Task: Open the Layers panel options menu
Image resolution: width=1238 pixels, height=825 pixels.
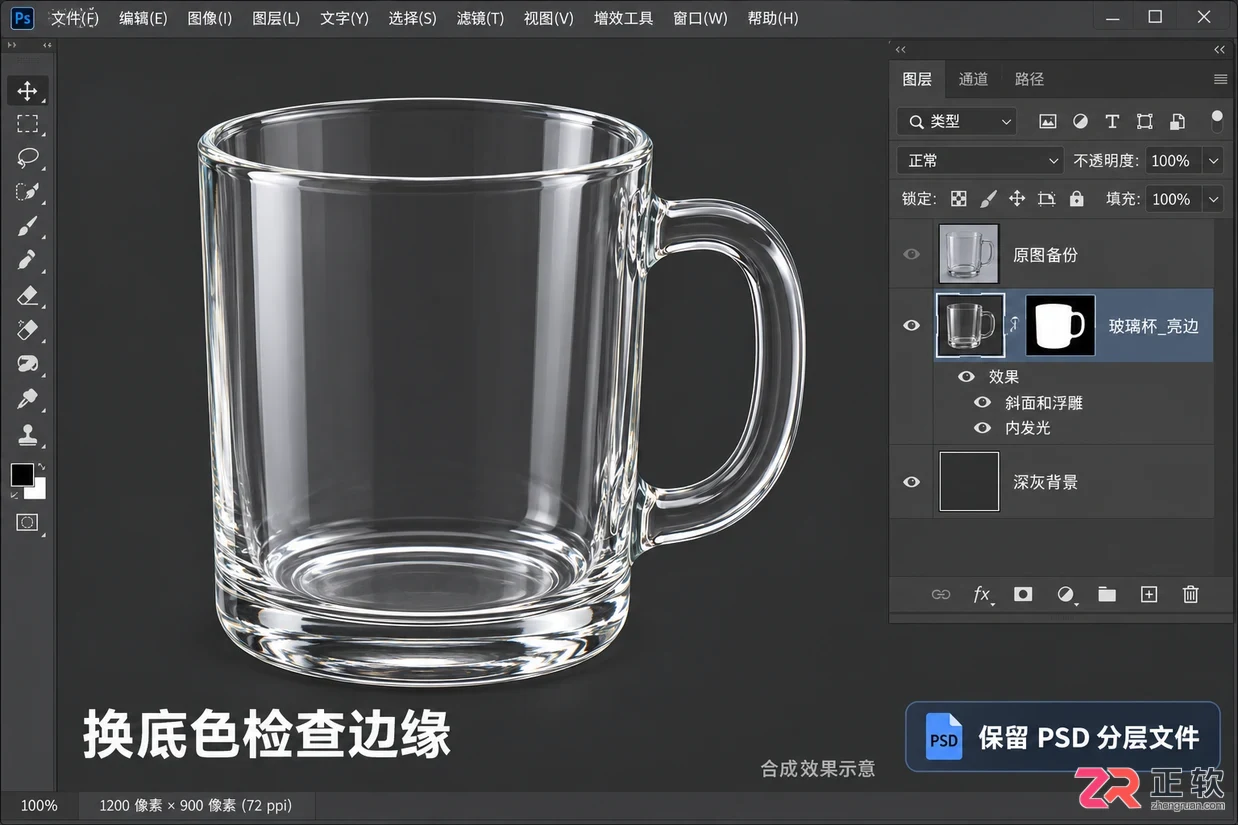Action: point(1220,79)
